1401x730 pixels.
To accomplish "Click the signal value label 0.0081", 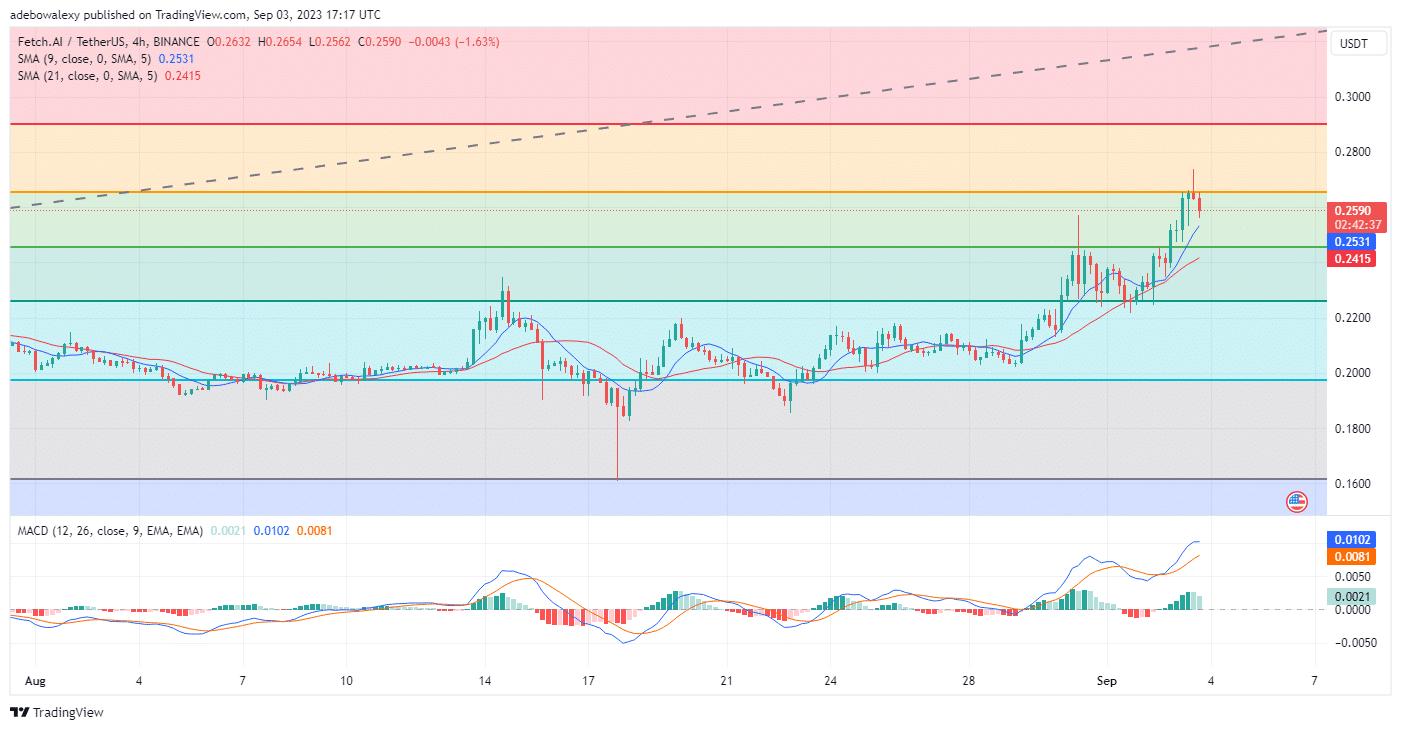I will pyautogui.click(x=1352, y=556).
